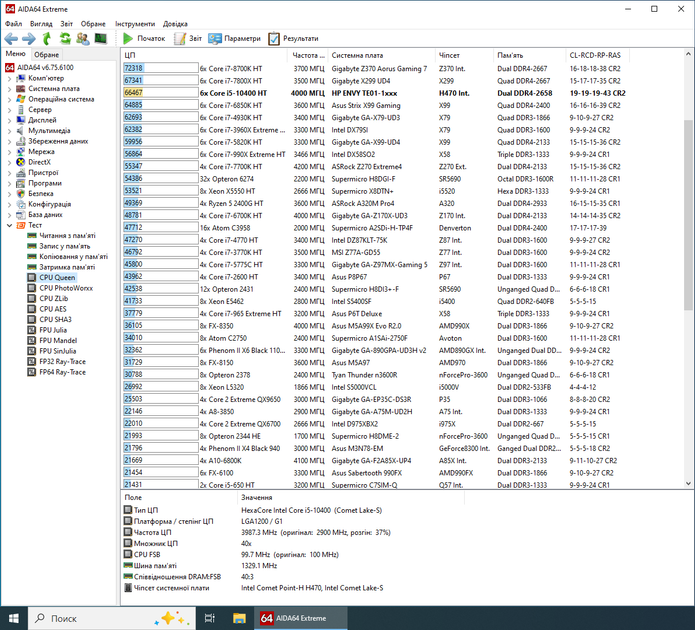Open File Explorer from taskbar
This screenshot has height=630, width=695.
pyautogui.click(x=239, y=618)
